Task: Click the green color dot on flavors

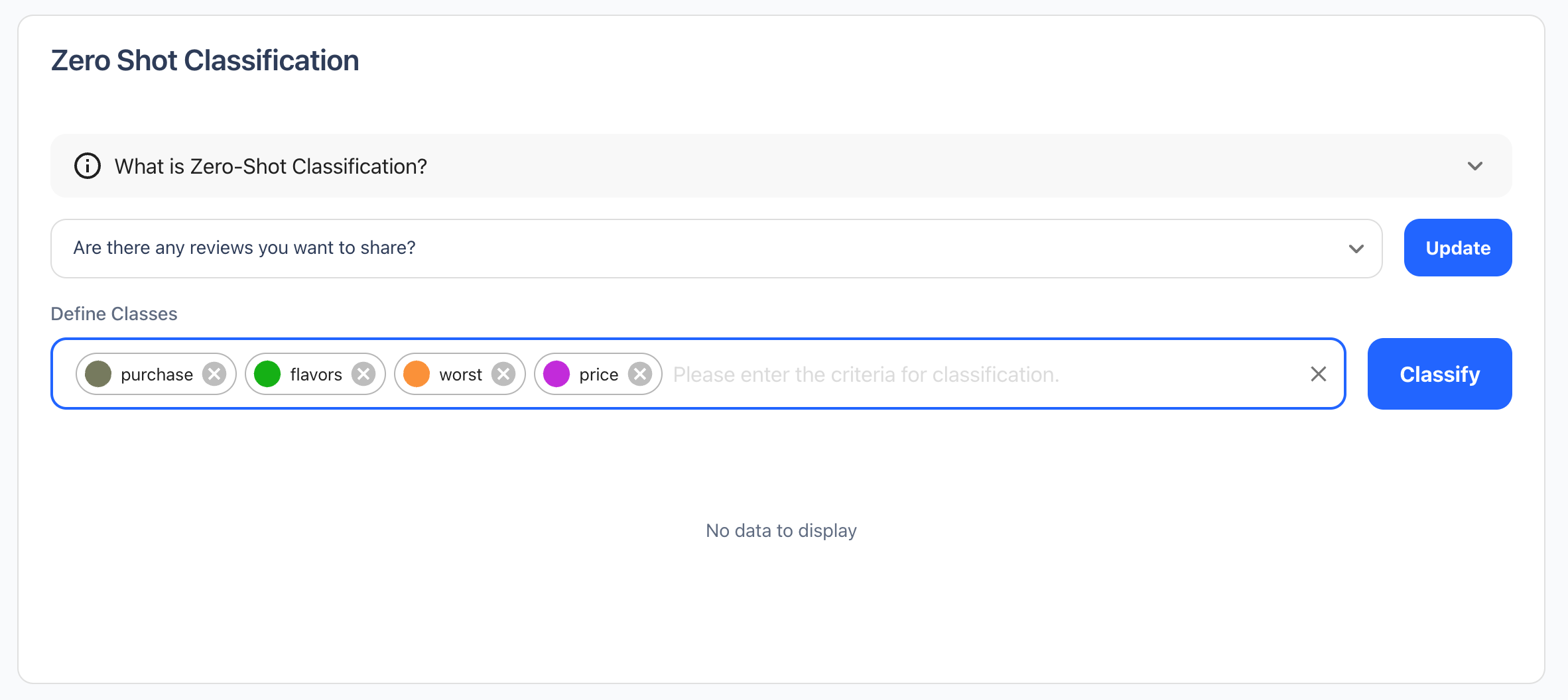Action: pyautogui.click(x=267, y=374)
